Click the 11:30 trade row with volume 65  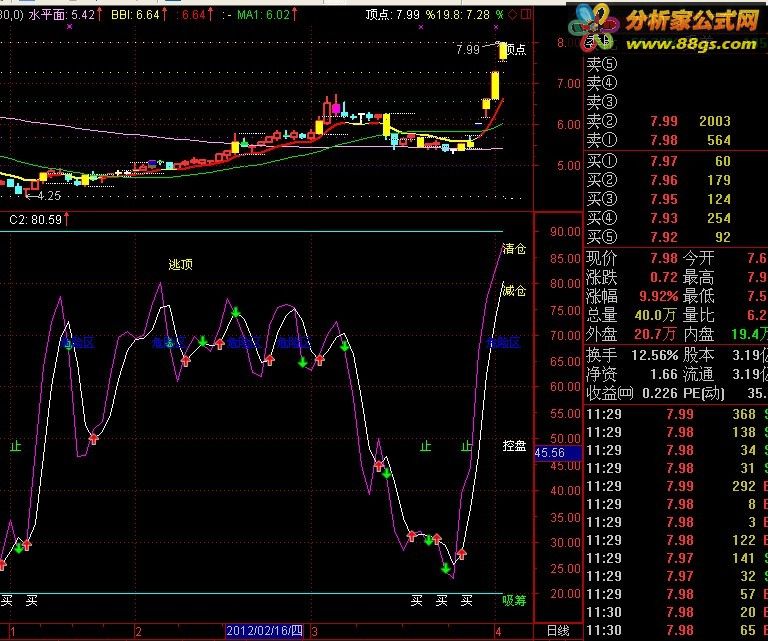point(676,630)
